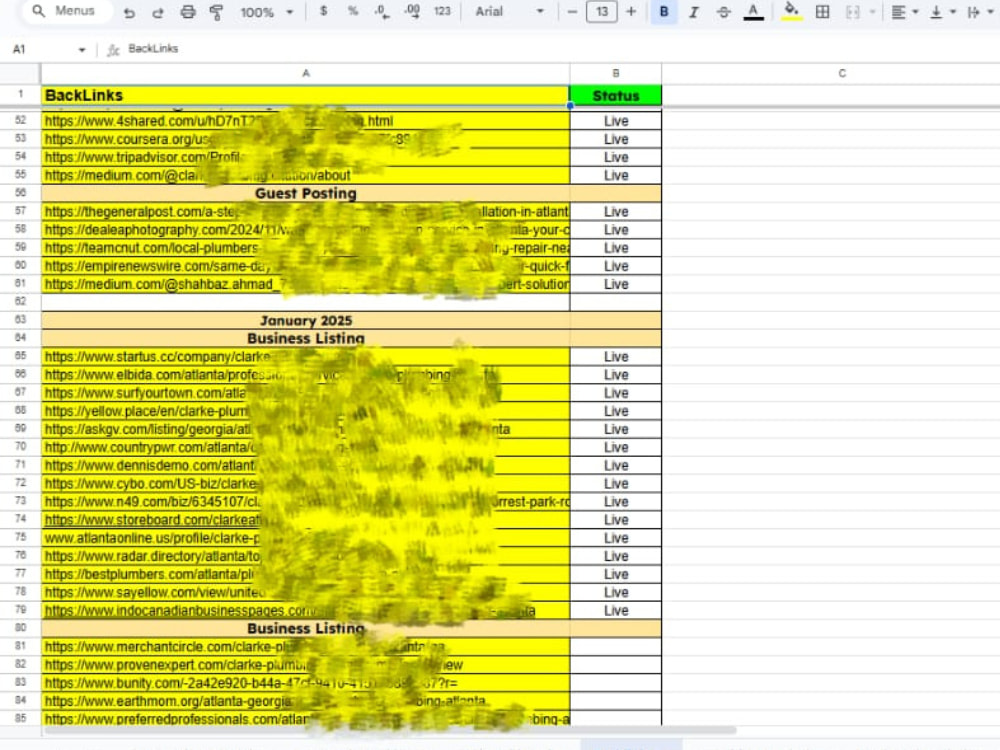This screenshot has height=750, width=1000.
Task: Select column B header
Action: pos(615,73)
